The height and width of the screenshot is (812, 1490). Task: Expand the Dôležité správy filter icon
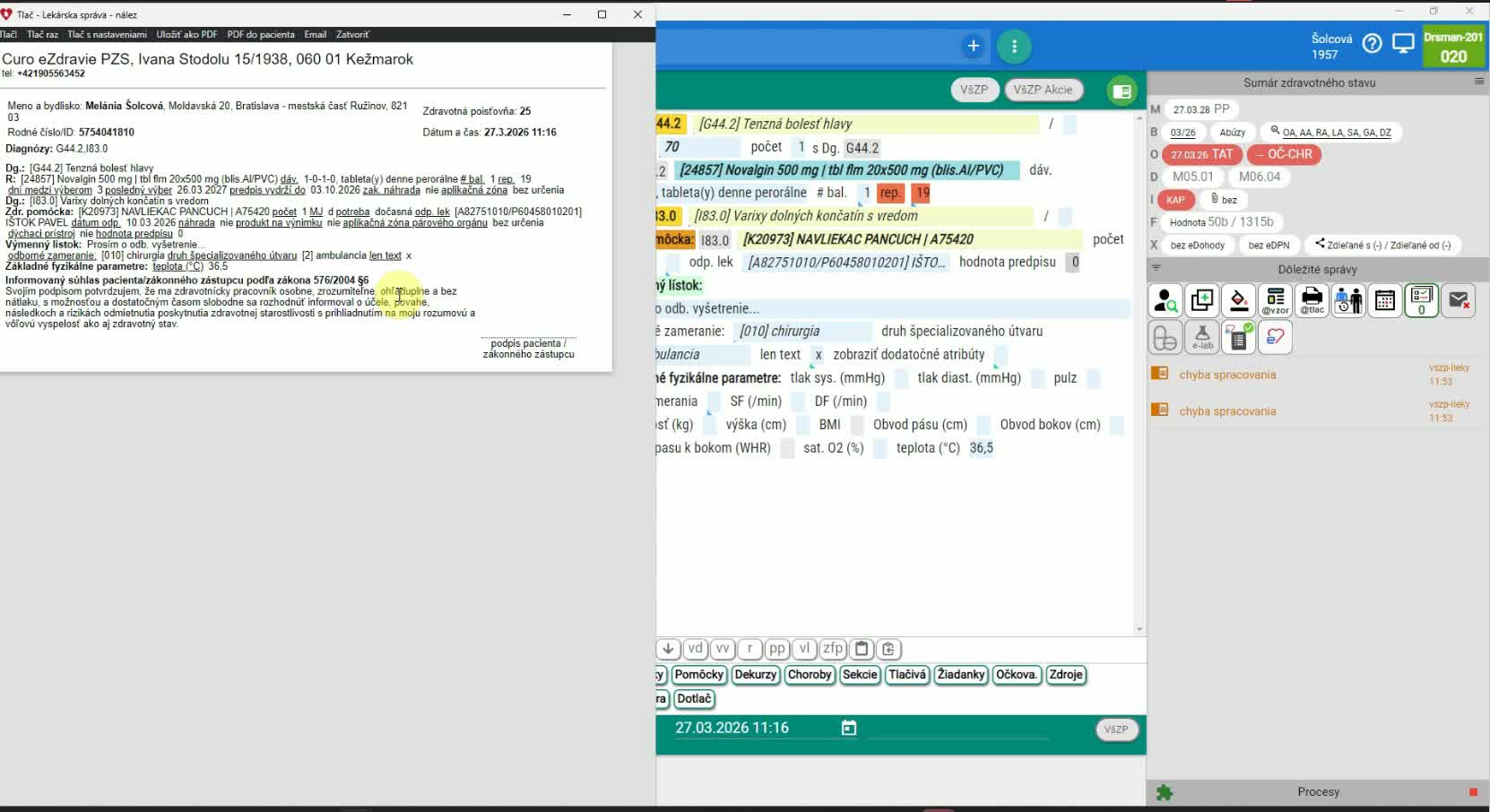point(1156,268)
